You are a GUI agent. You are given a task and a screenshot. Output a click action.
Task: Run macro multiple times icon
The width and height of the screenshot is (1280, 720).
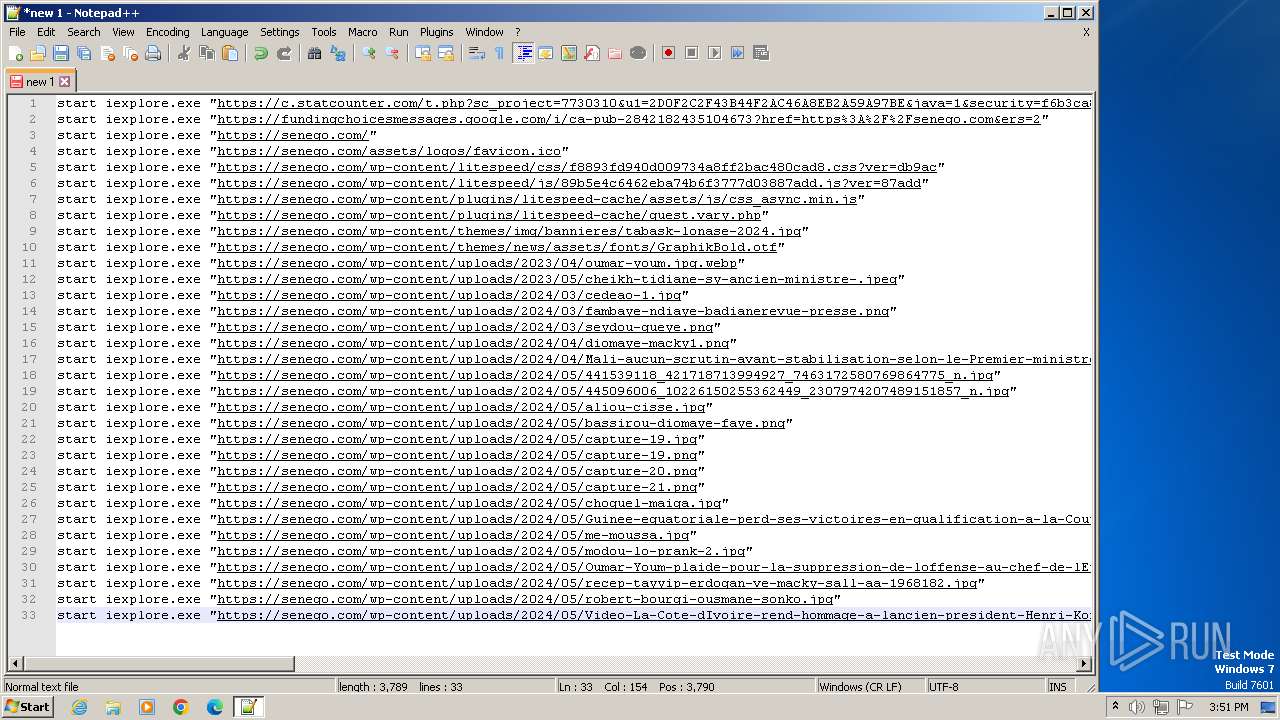(x=738, y=53)
